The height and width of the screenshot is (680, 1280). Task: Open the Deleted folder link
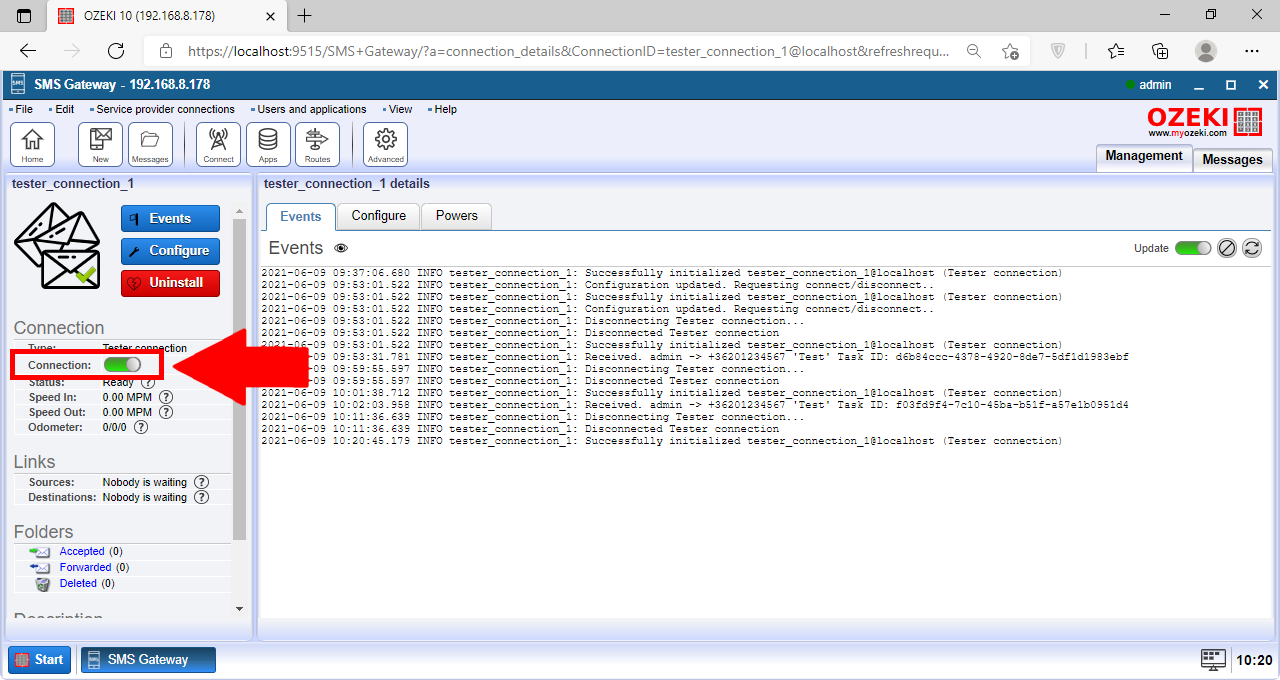pos(78,583)
